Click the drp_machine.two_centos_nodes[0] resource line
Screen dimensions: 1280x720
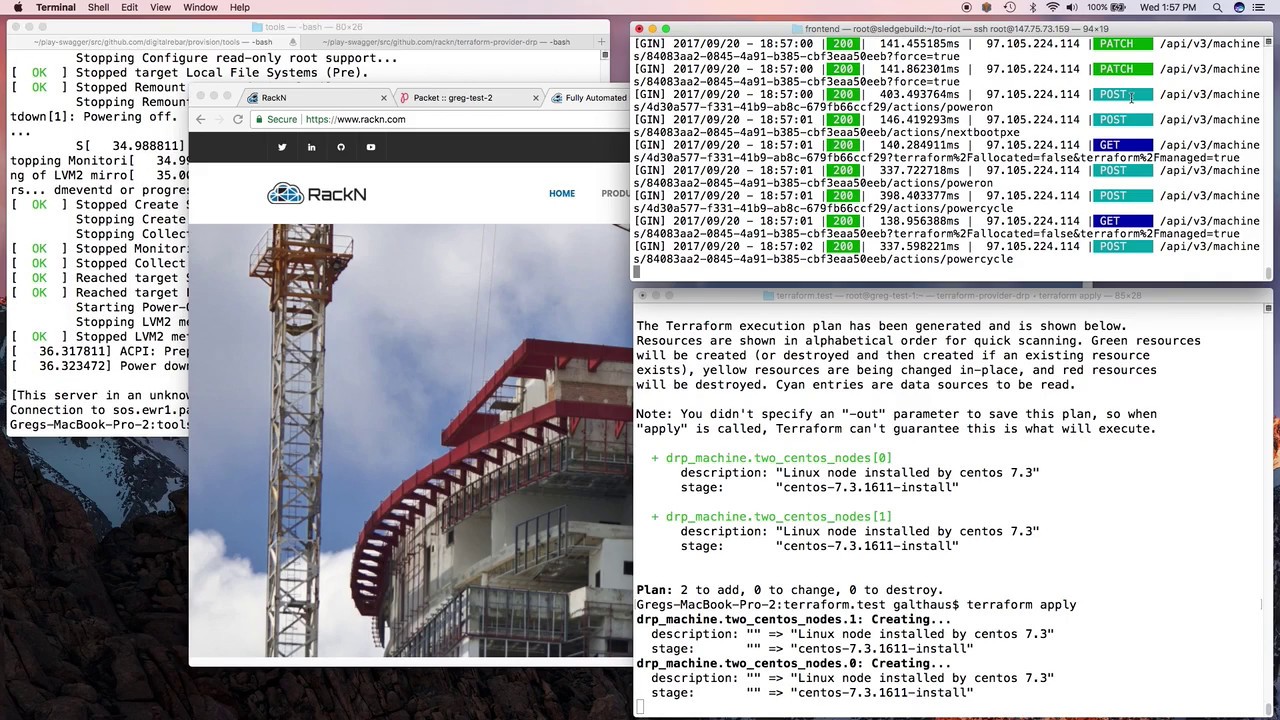pyautogui.click(x=771, y=458)
